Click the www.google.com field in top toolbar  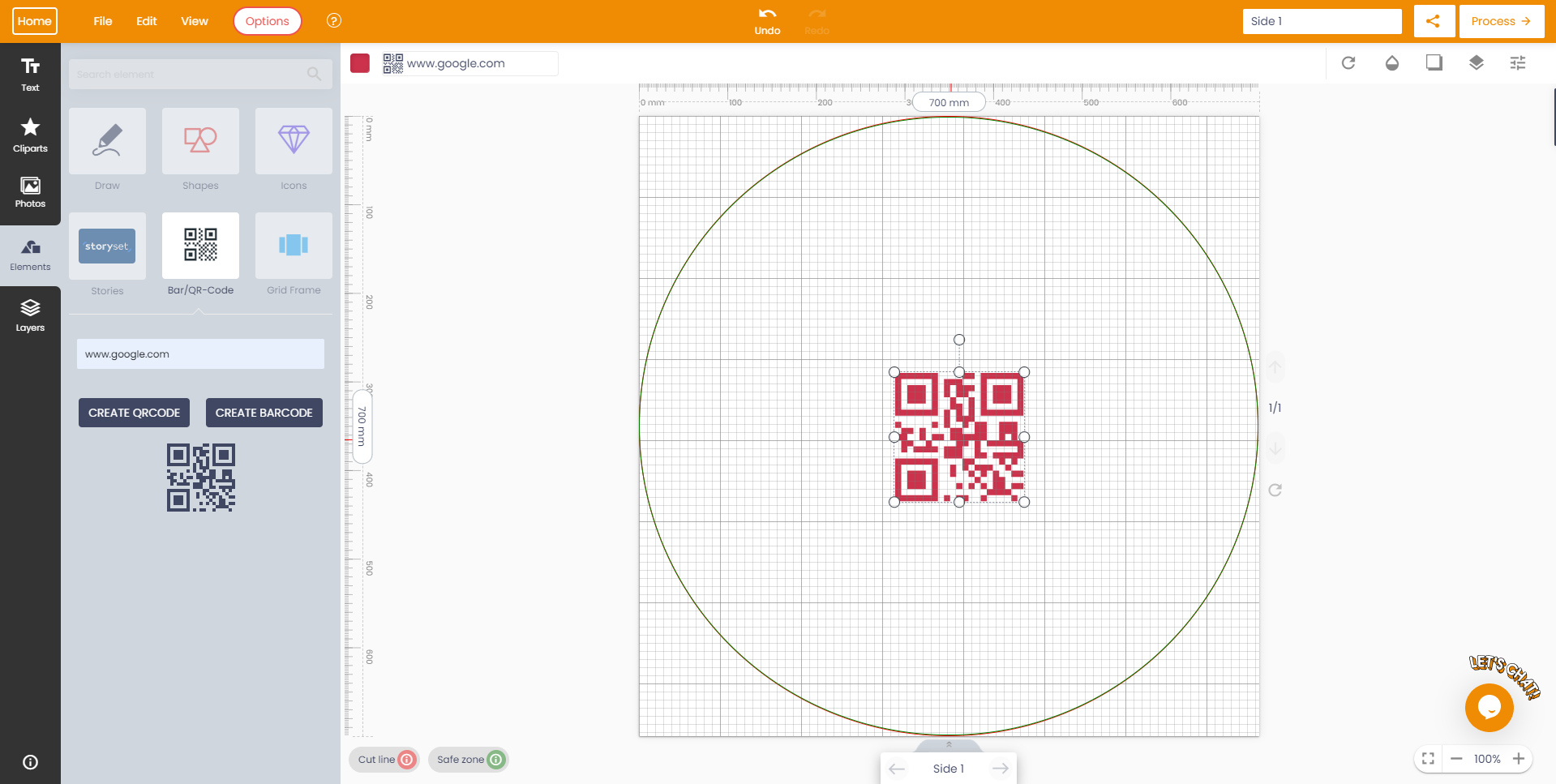(470, 63)
